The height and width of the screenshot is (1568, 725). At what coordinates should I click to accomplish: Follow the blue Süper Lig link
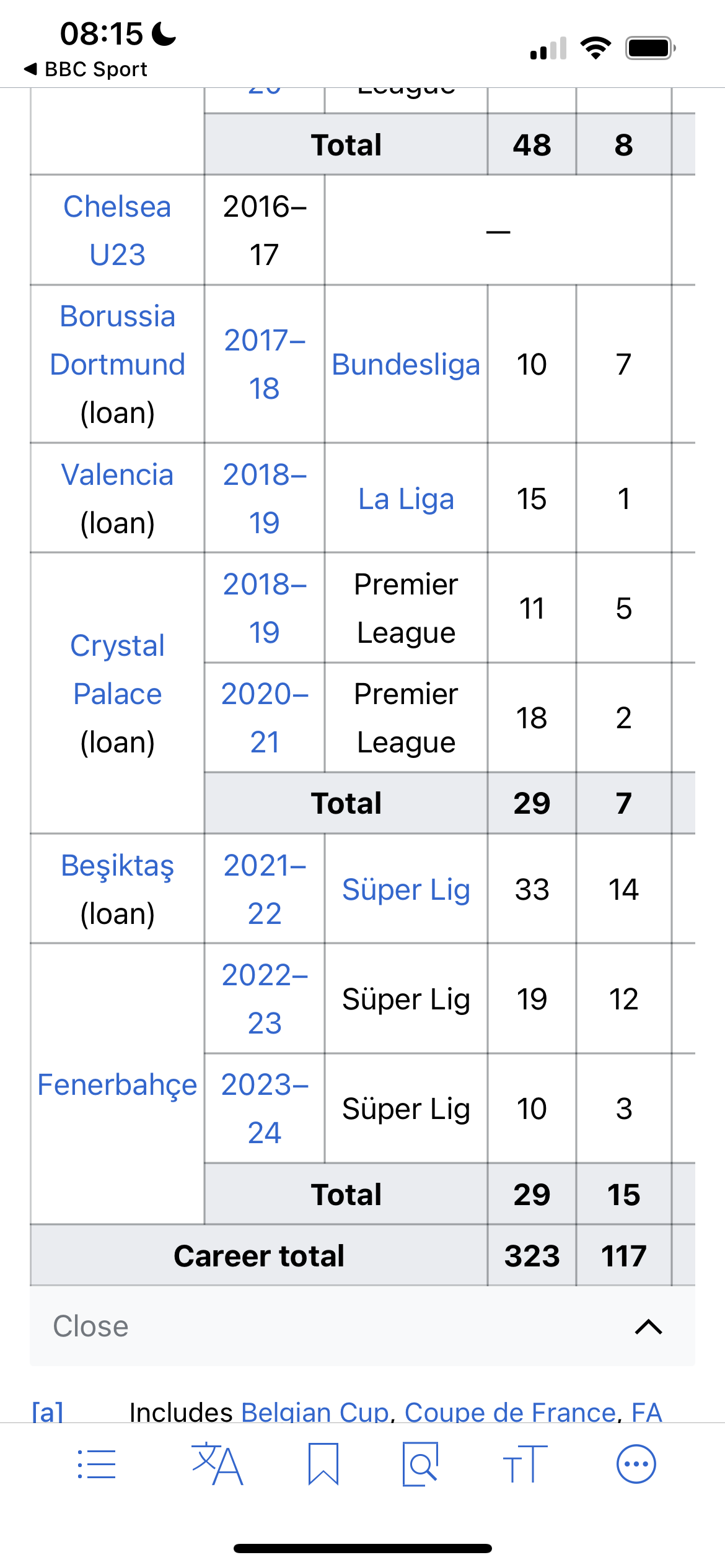click(406, 889)
